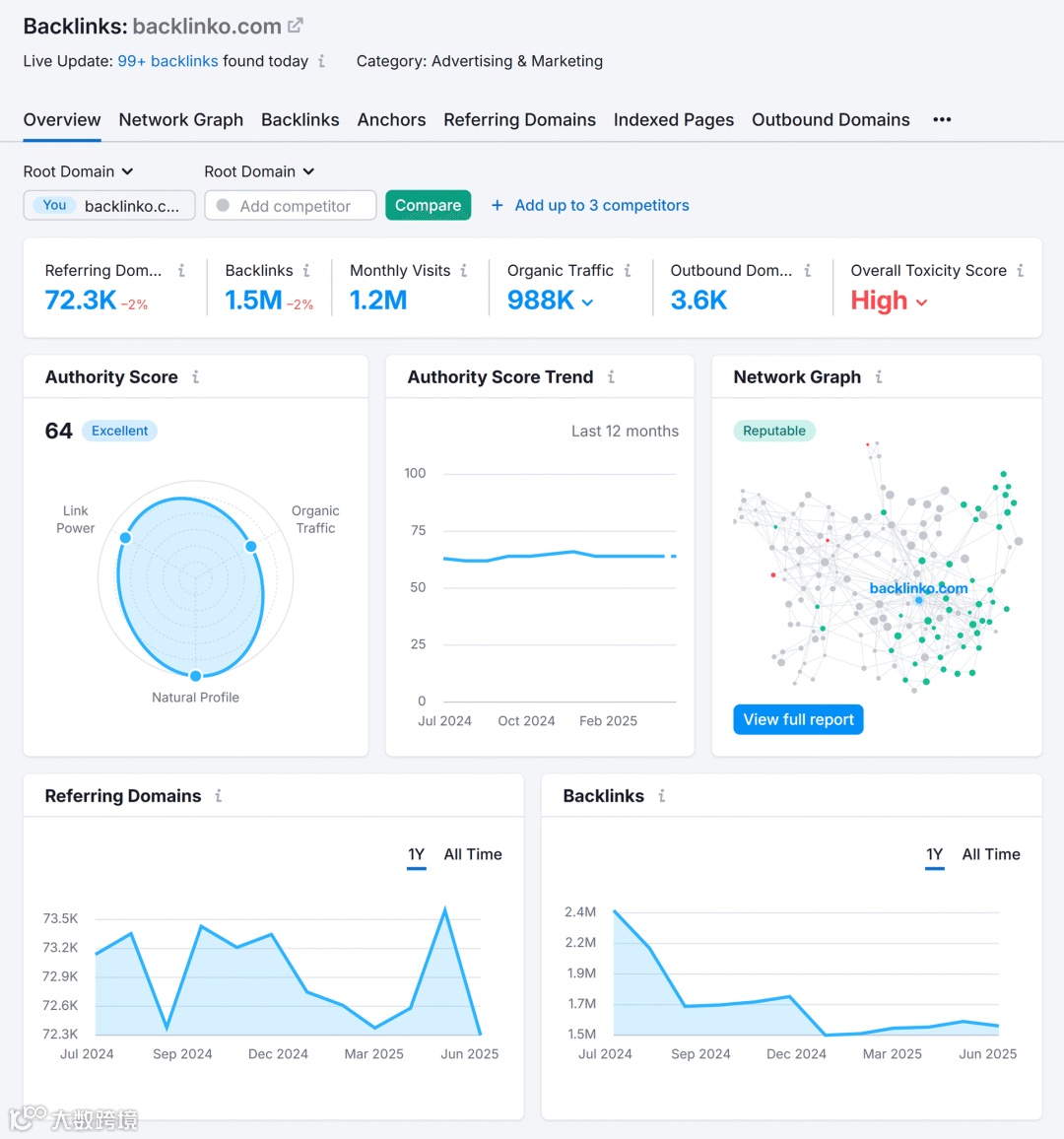Click View full report button

click(798, 719)
